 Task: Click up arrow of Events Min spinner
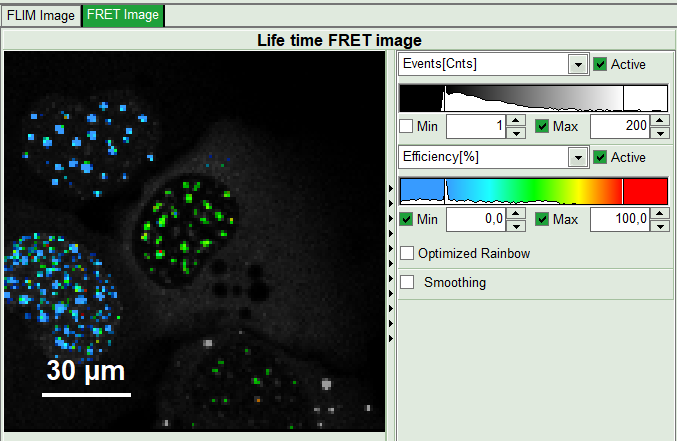click(515, 121)
